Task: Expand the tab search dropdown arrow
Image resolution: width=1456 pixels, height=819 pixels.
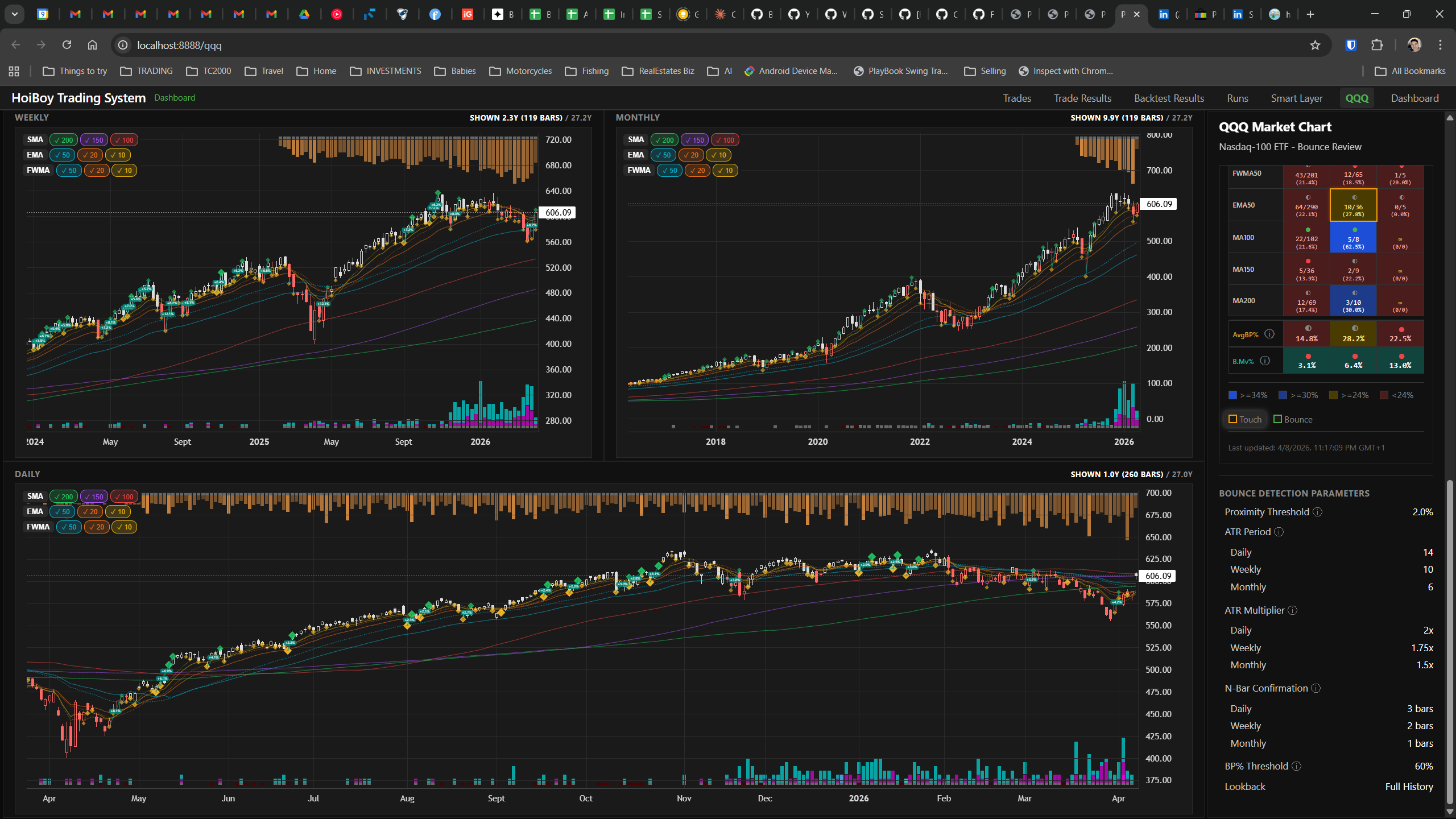Action: coord(14,14)
